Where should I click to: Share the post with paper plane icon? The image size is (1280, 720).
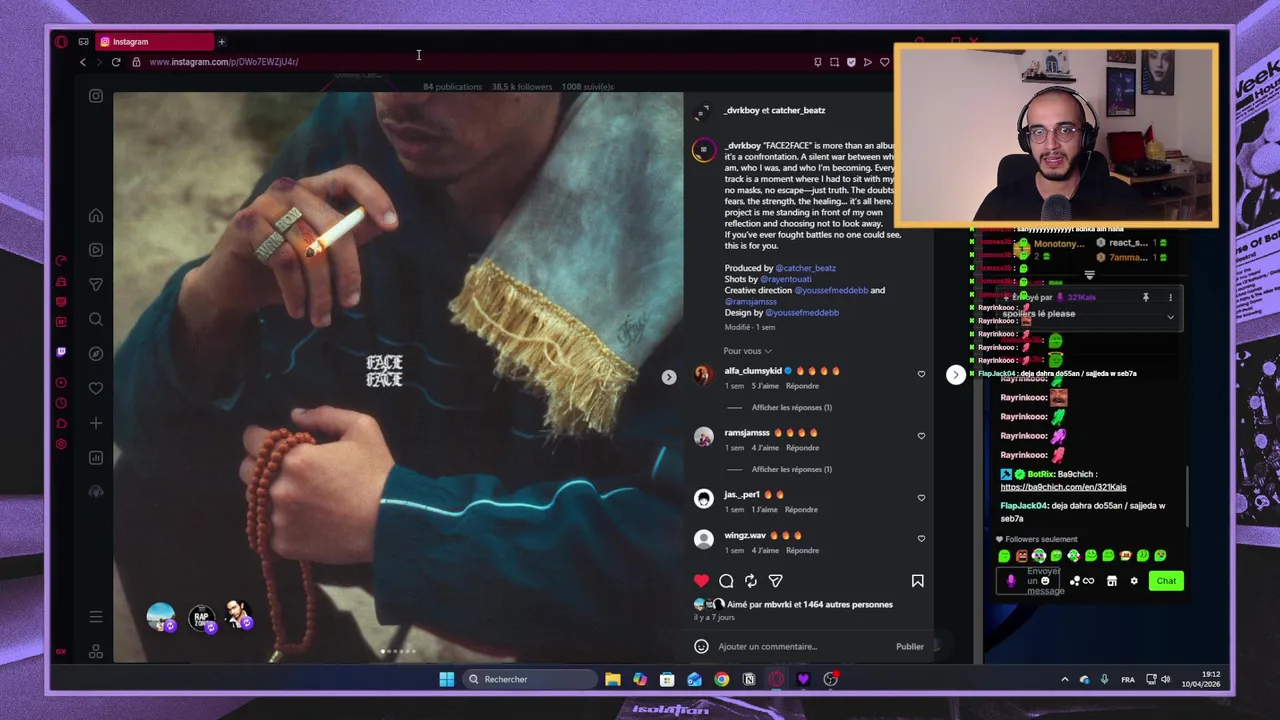click(x=775, y=581)
